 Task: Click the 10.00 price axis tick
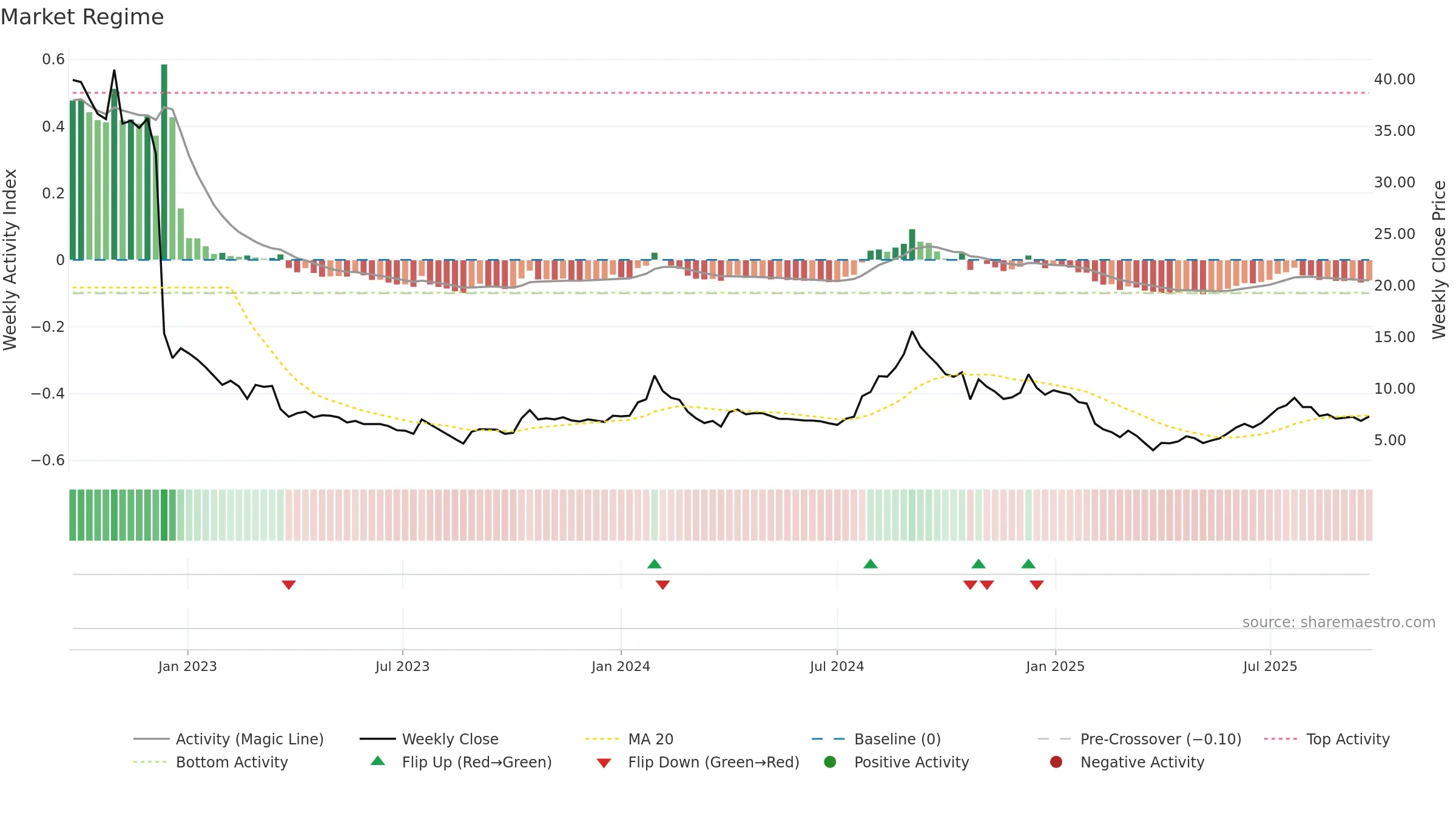click(x=1395, y=389)
